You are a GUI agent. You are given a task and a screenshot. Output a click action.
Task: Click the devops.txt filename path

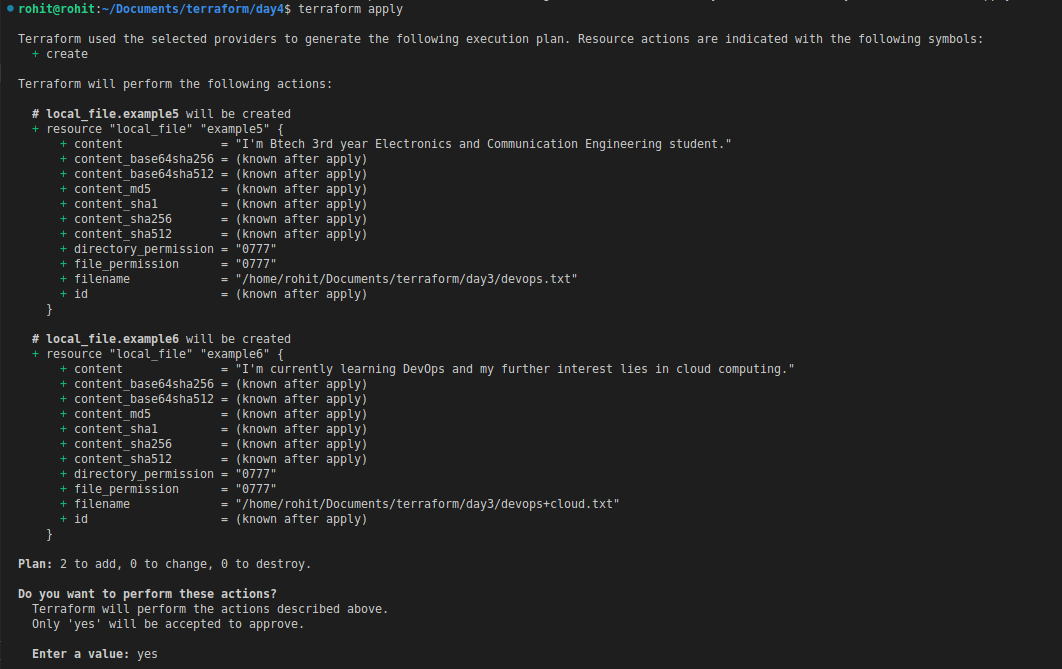coord(406,279)
